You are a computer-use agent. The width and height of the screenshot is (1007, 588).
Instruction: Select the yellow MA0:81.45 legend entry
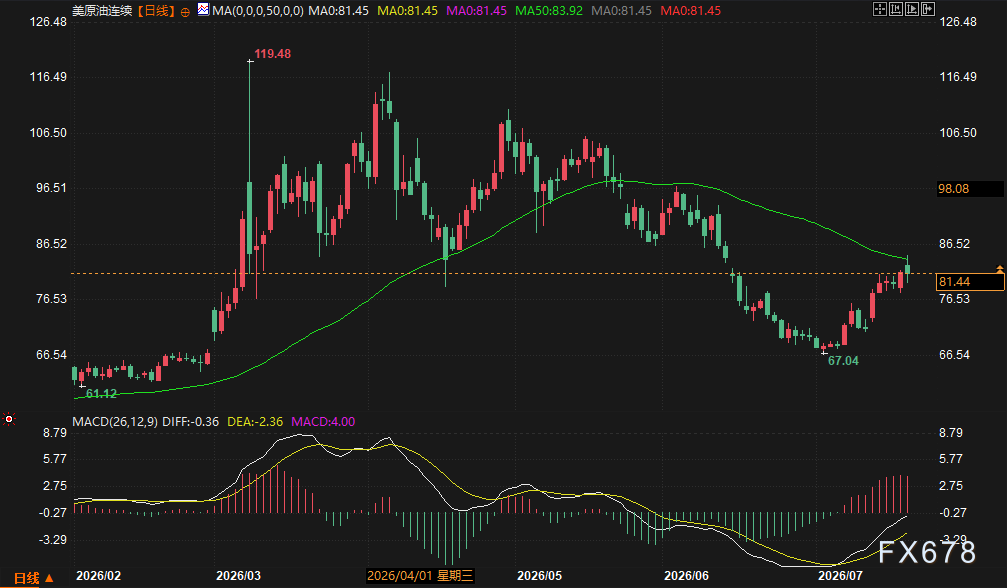click(x=407, y=11)
